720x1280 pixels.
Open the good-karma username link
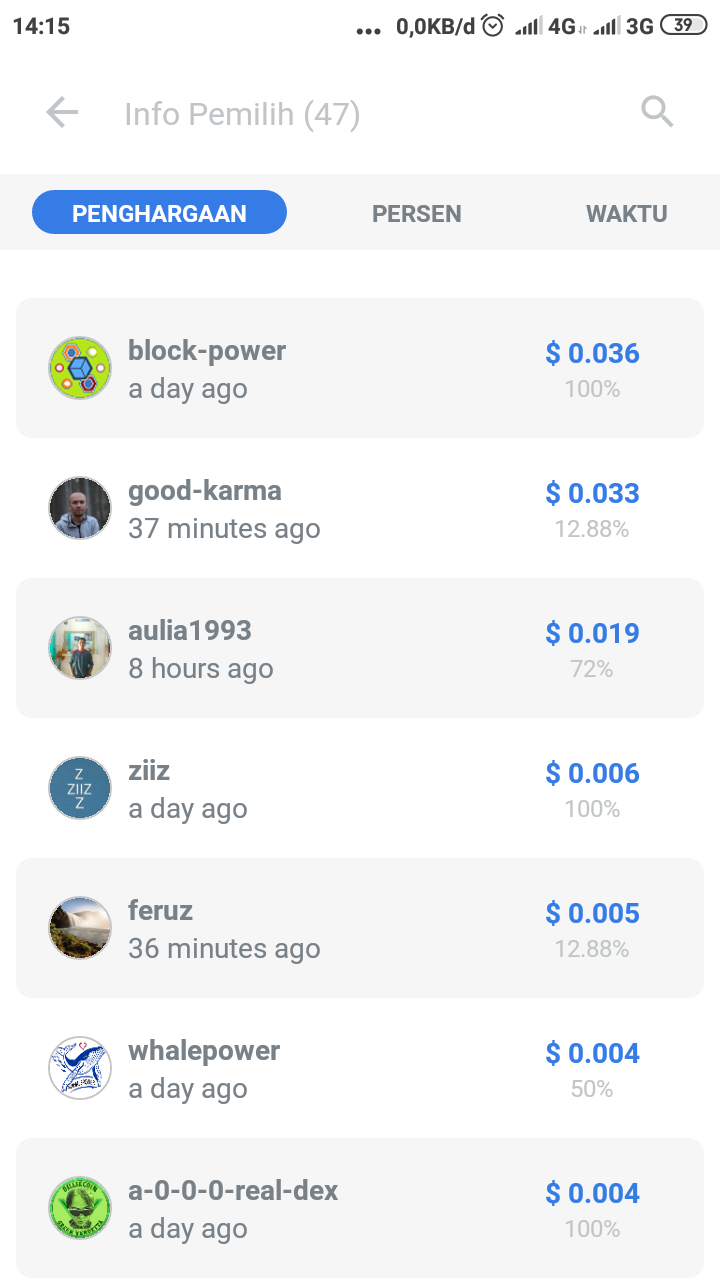205,491
